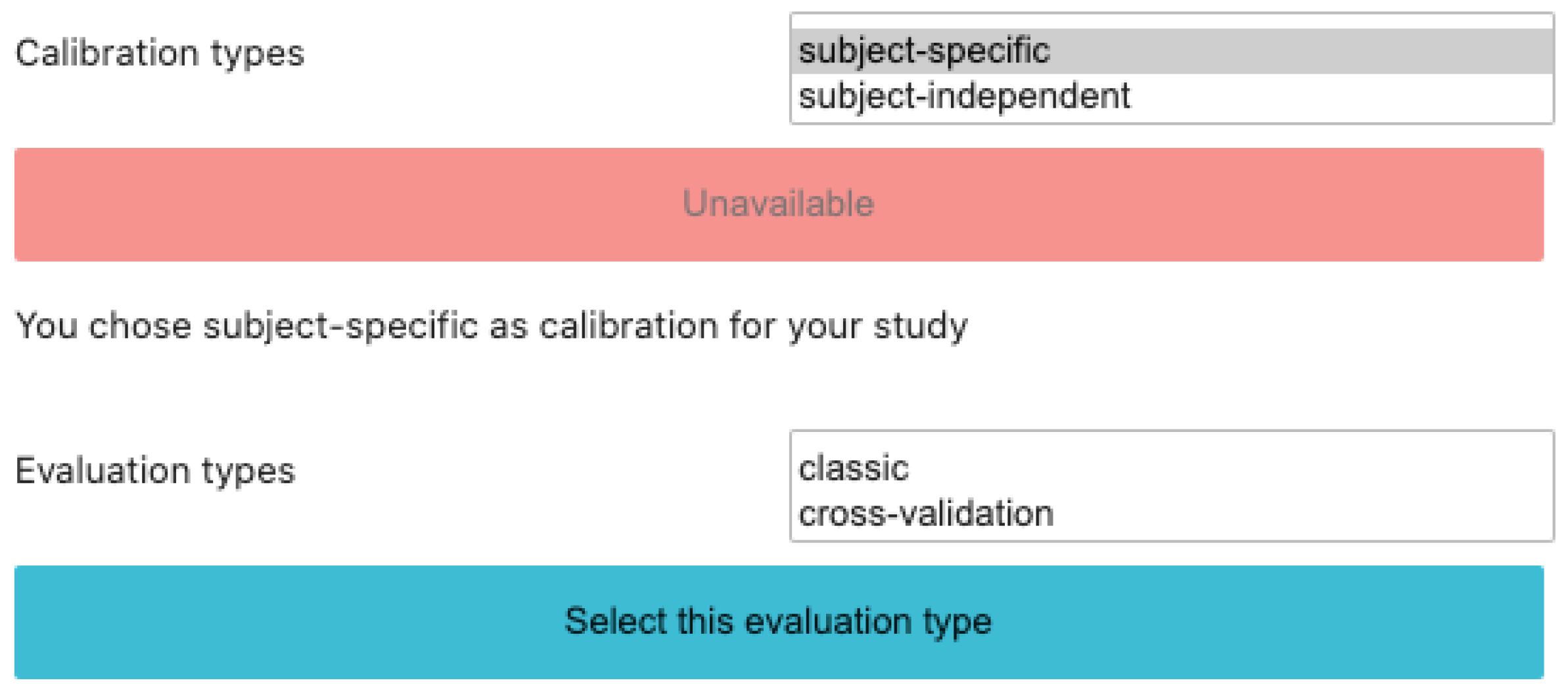Select the subject-specific calibration option

(924, 51)
